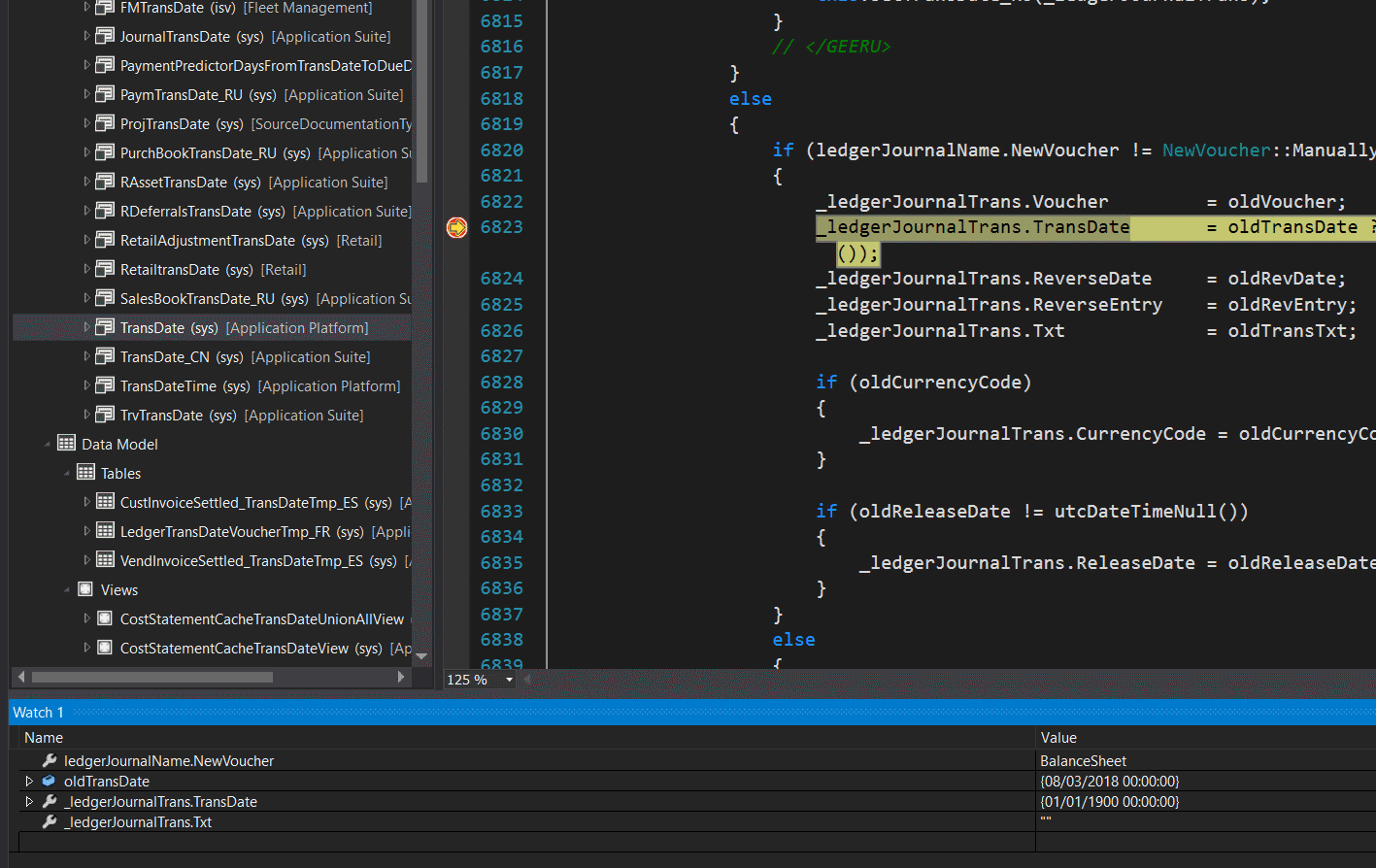The image size is (1376, 868).
Task: Click the CostStatementCacheTransDateView icon
Action: pyautogui.click(x=105, y=648)
